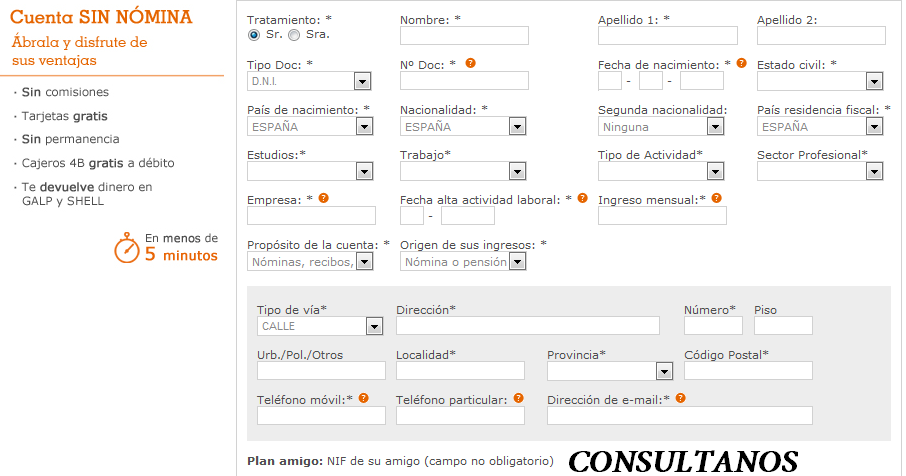Screen dimensions: 906x476
Task: Click help icon next to Nº Doc
Action: [470, 63]
